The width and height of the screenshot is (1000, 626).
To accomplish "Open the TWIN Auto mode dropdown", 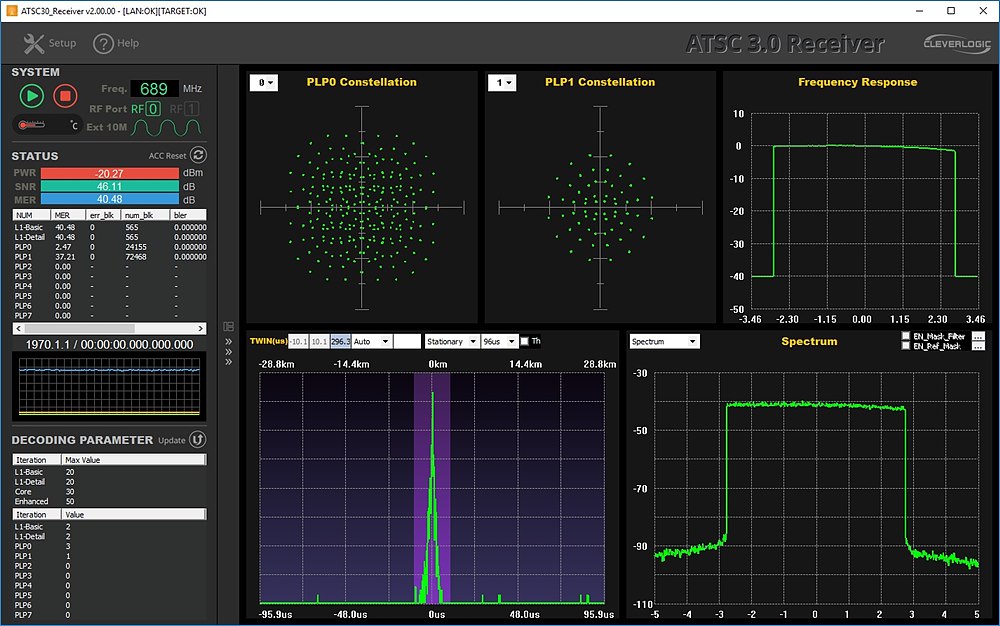I will 371,342.
